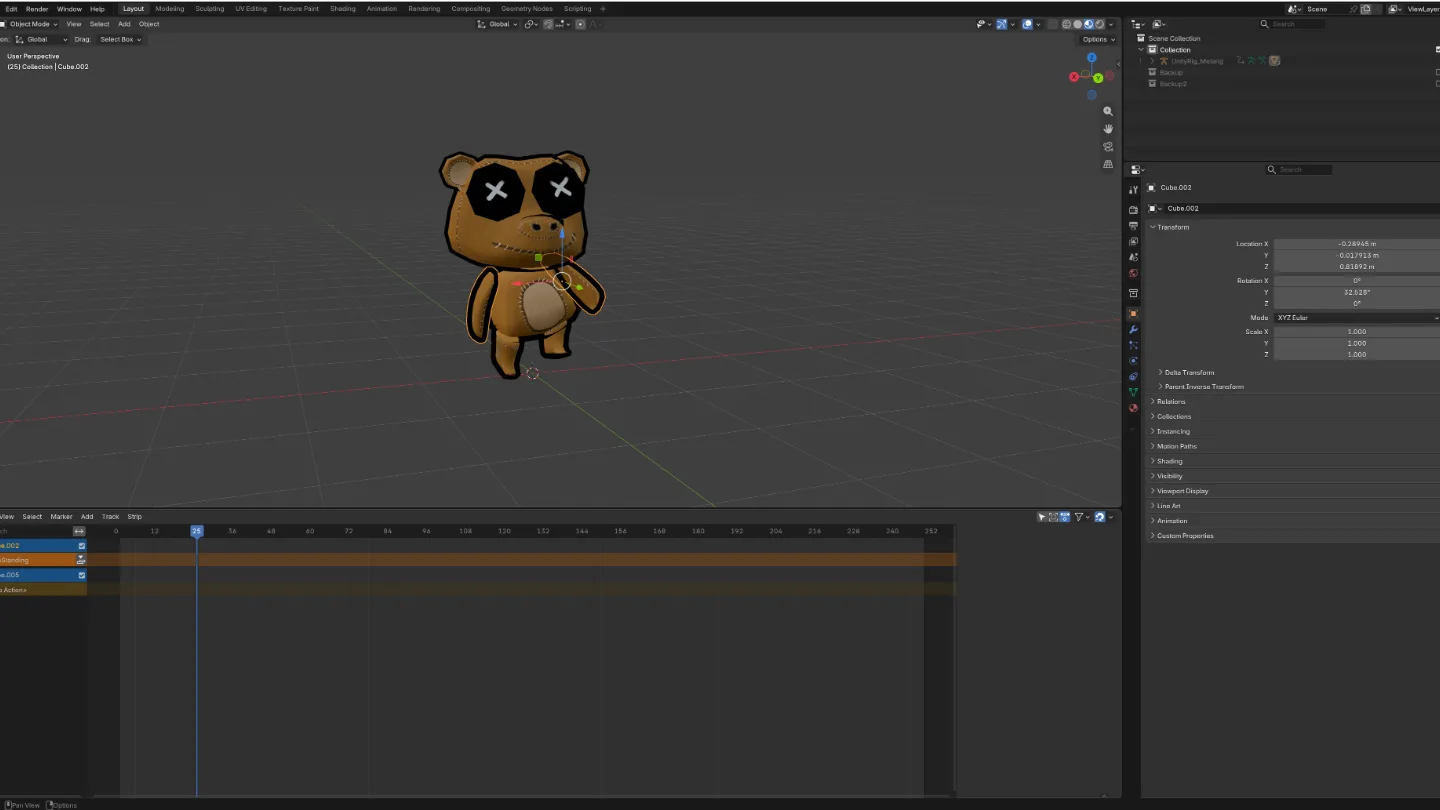The width and height of the screenshot is (1440, 810).
Task: Expand the Delta Transform subpanel
Action: 1161,372
